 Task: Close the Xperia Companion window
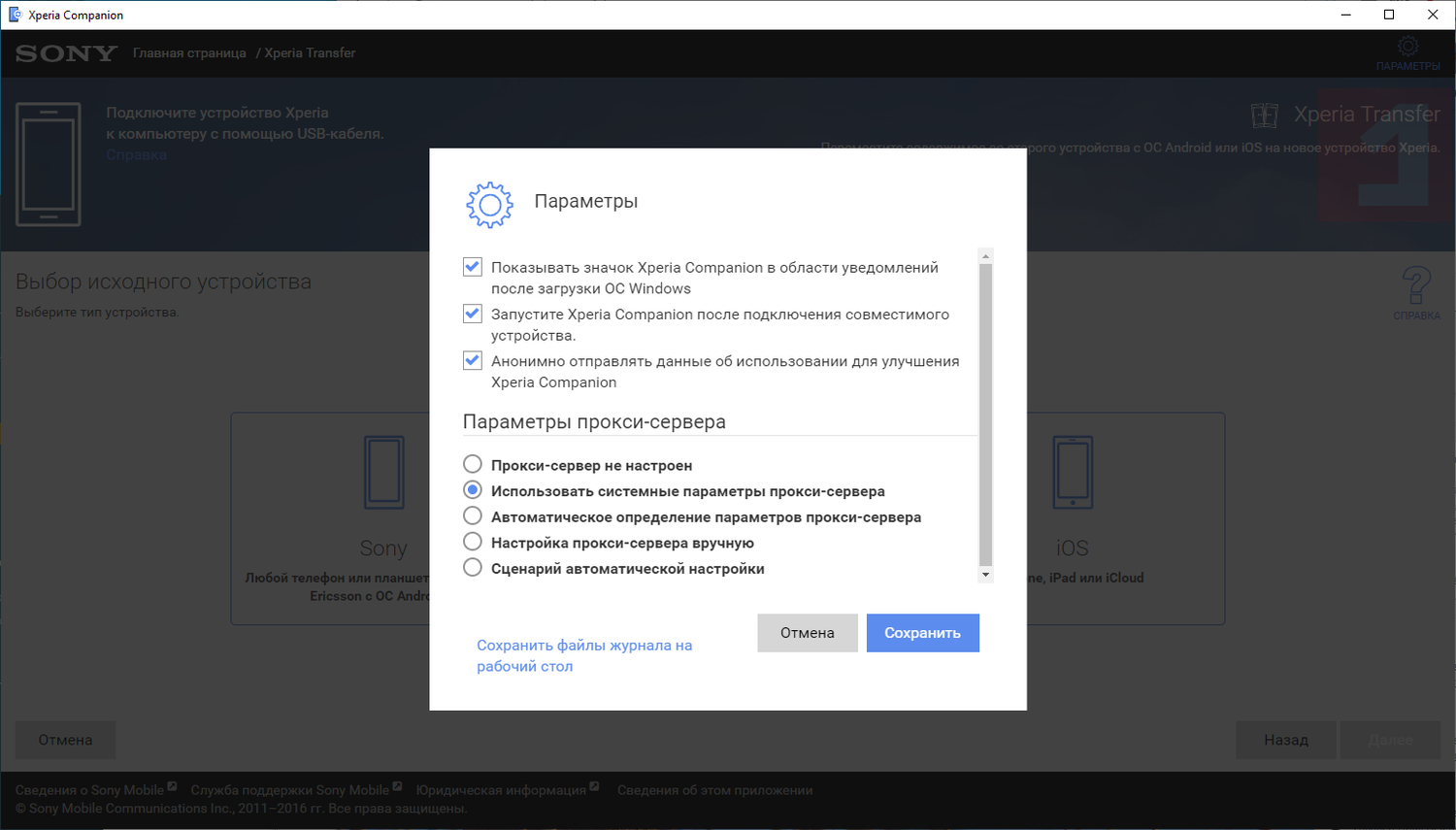(x=1433, y=15)
